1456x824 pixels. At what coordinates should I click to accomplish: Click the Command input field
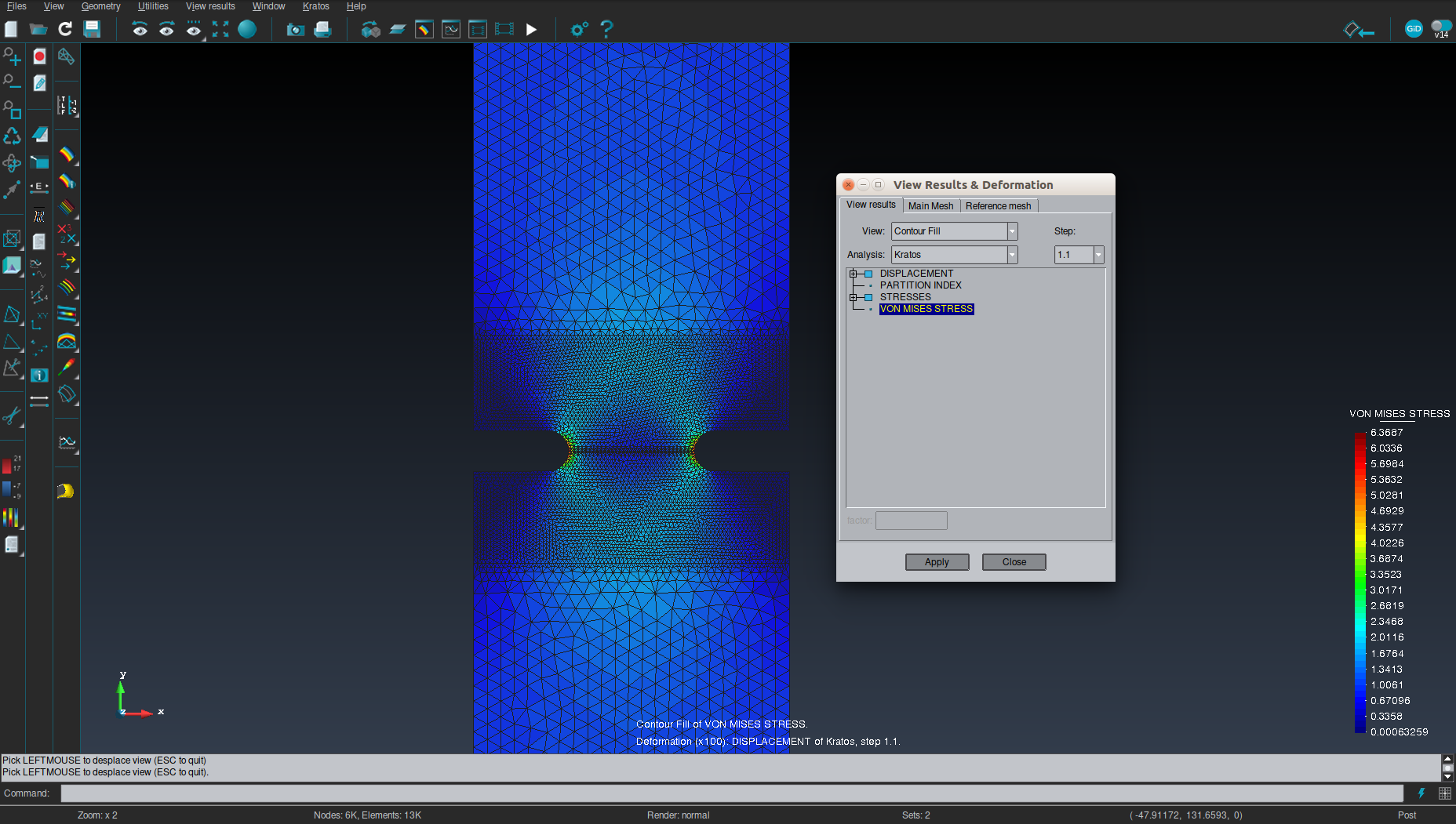pyautogui.click(x=732, y=793)
